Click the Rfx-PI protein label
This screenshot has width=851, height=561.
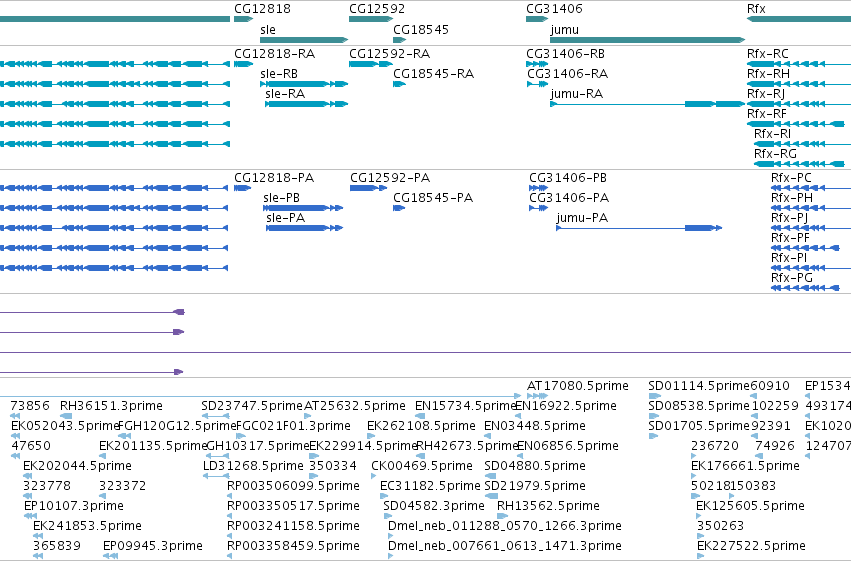(789, 258)
